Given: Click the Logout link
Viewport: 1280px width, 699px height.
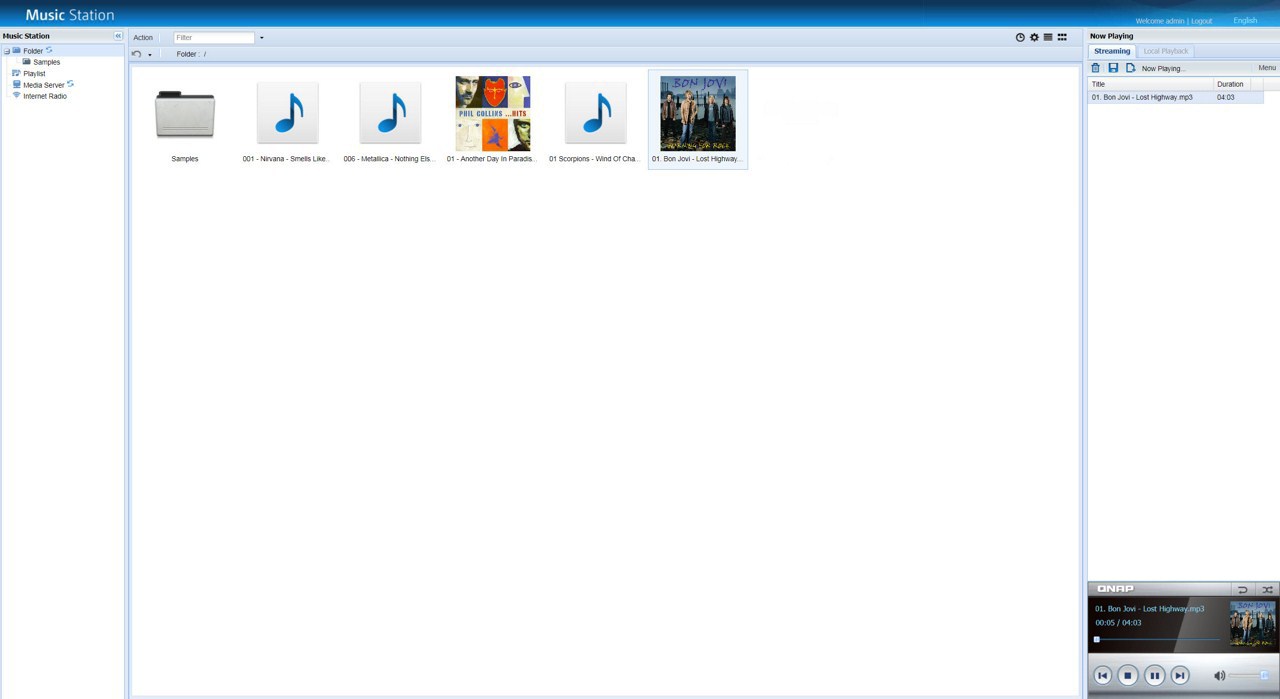Looking at the screenshot, I should click(1201, 21).
